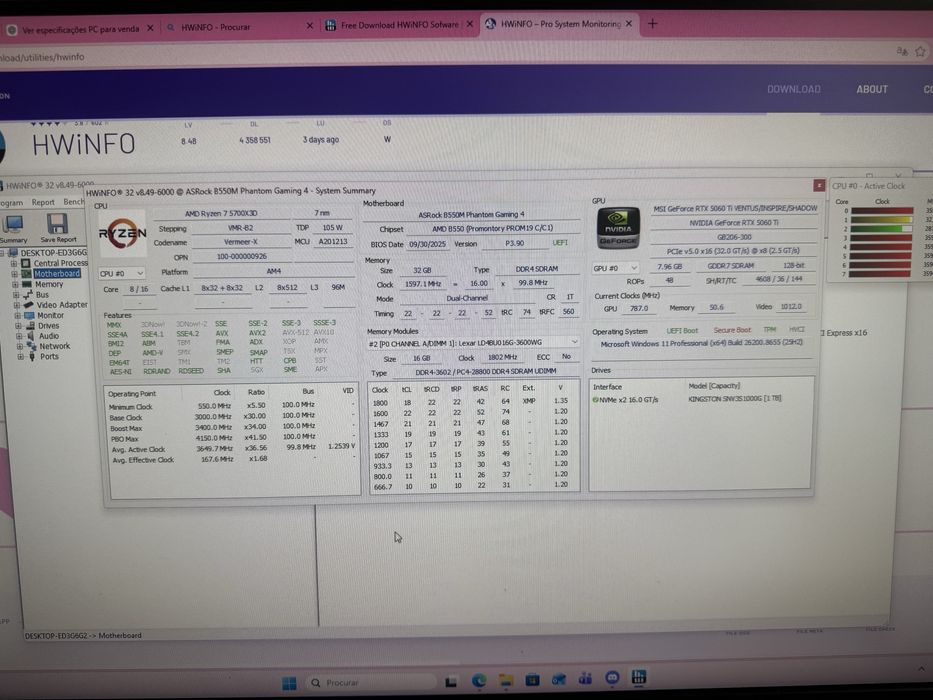Expand the Central Processor tree node

[13, 263]
